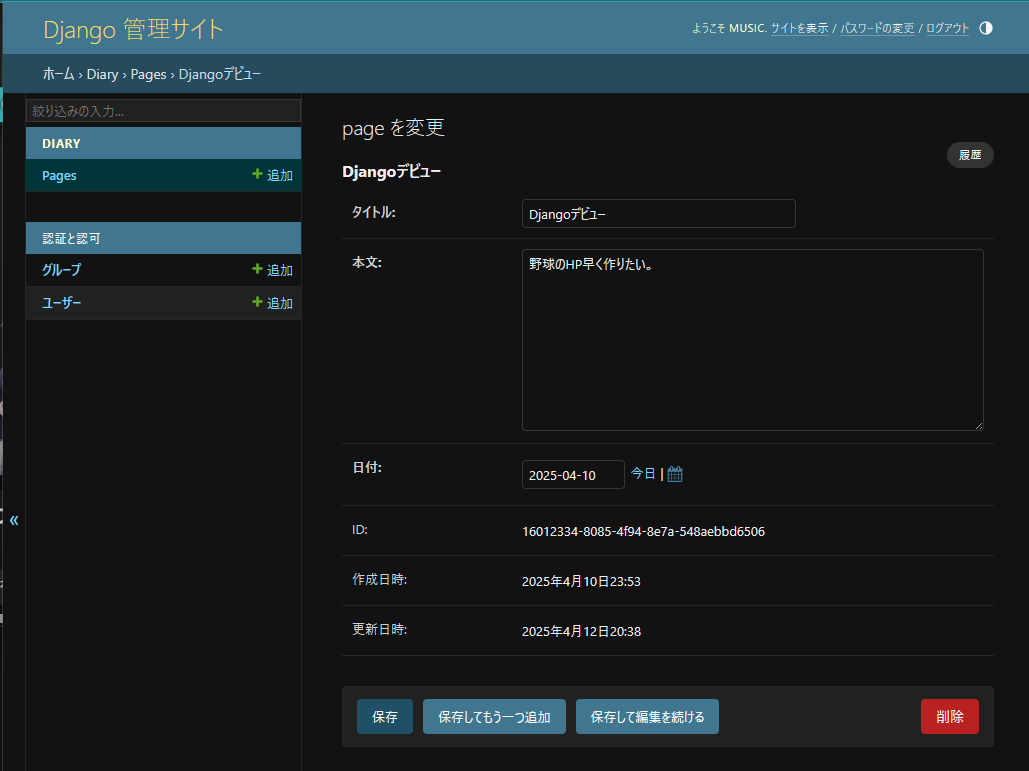The height and width of the screenshot is (771, 1029).
Task: Click the 本文 textarea resize handle corner
Action: 978,426
